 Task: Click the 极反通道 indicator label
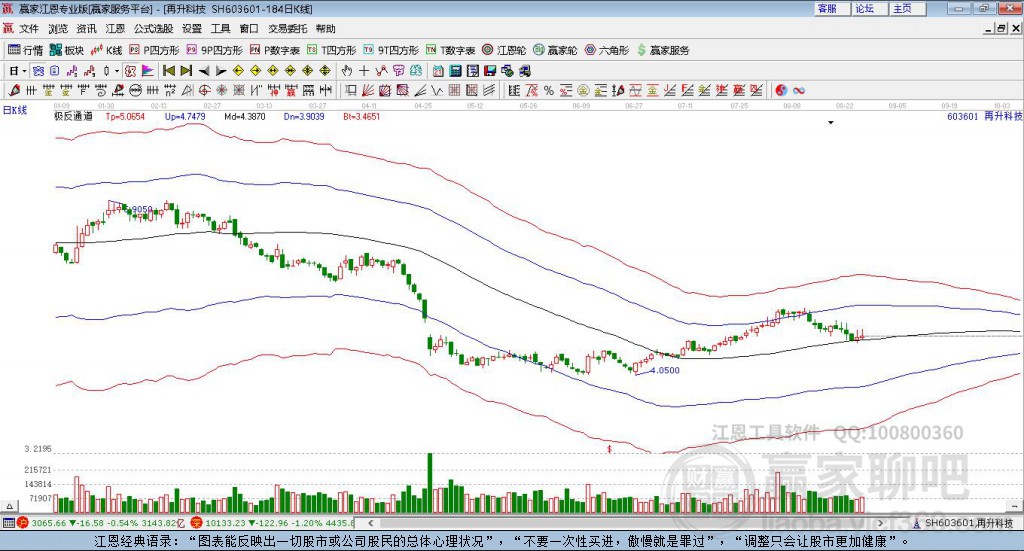[x=73, y=116]
